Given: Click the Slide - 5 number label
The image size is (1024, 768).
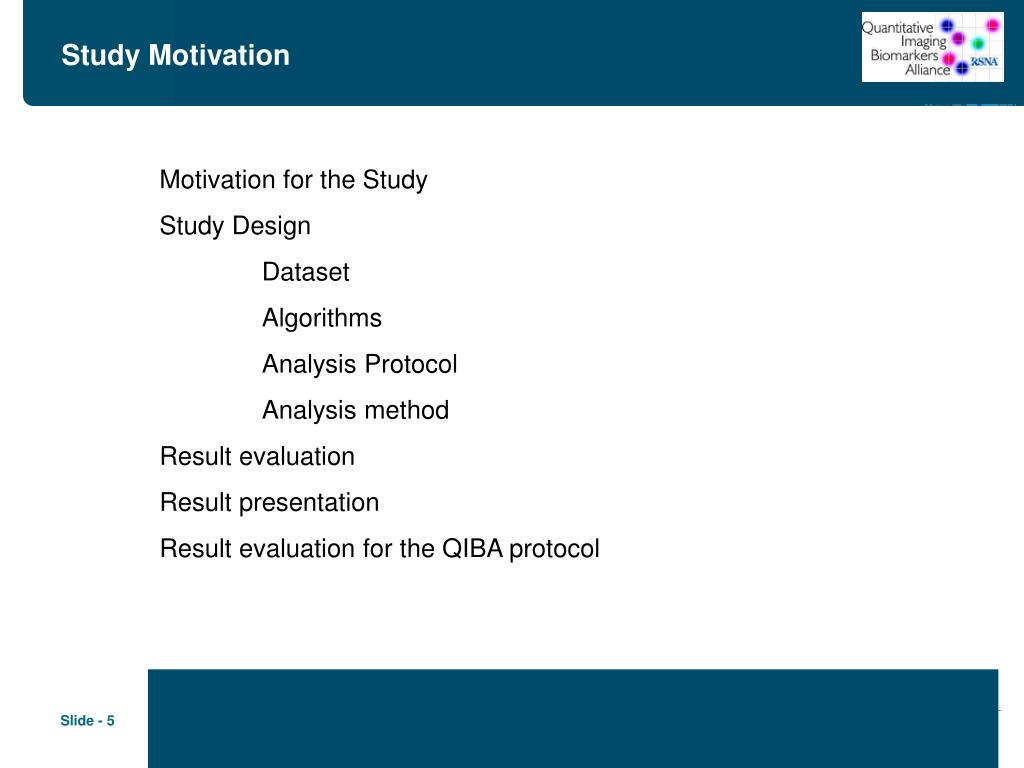Looking at the screenshot, I should pos(88,720).
